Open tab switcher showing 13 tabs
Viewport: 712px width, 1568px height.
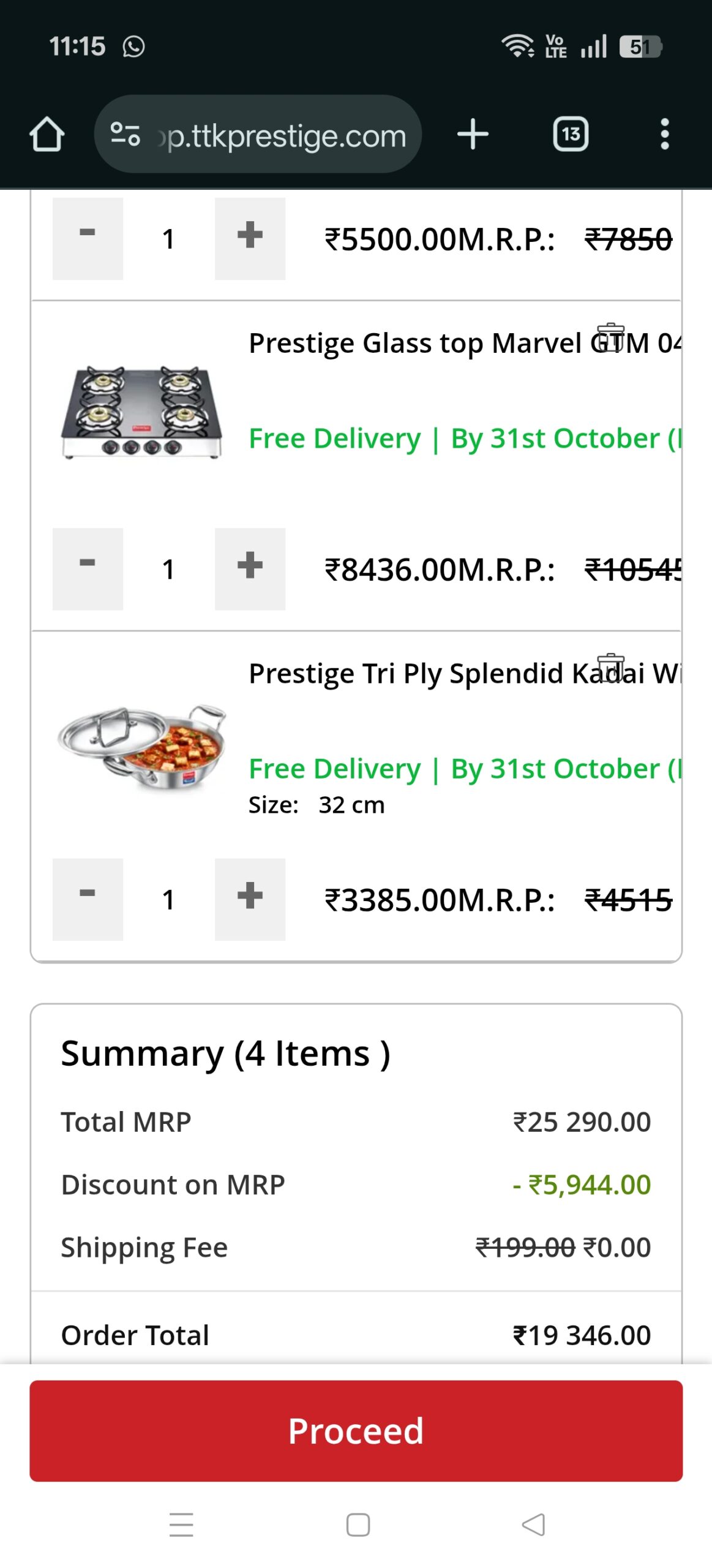pos(571,134)
